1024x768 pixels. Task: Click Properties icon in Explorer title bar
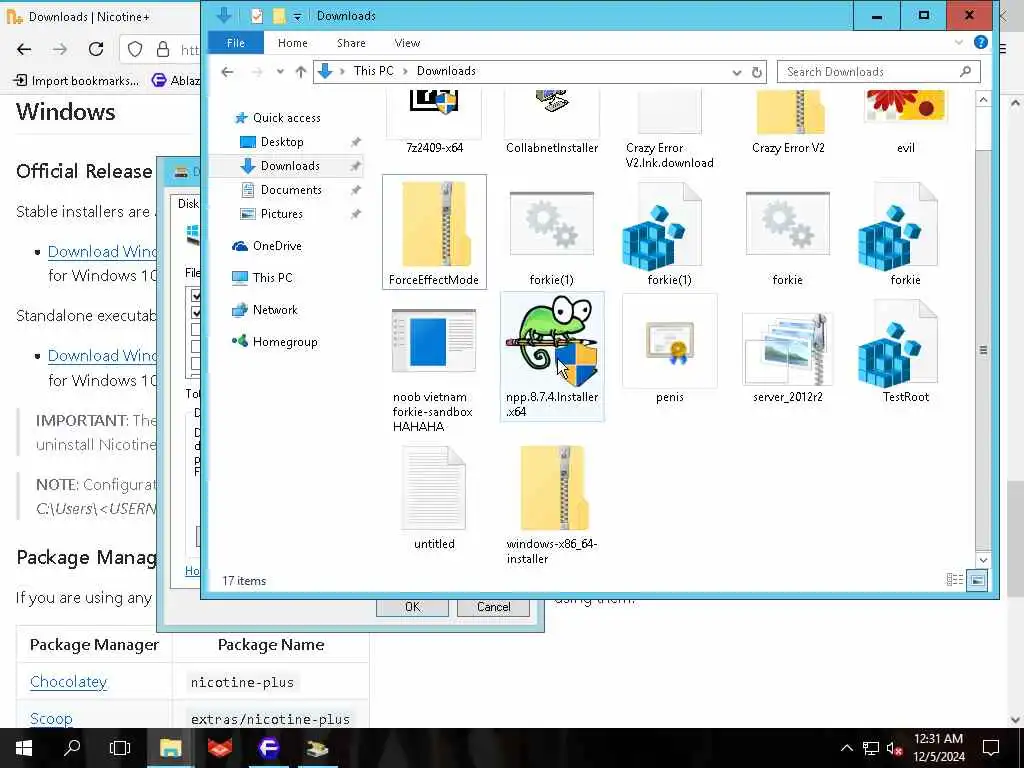[257, 16]
